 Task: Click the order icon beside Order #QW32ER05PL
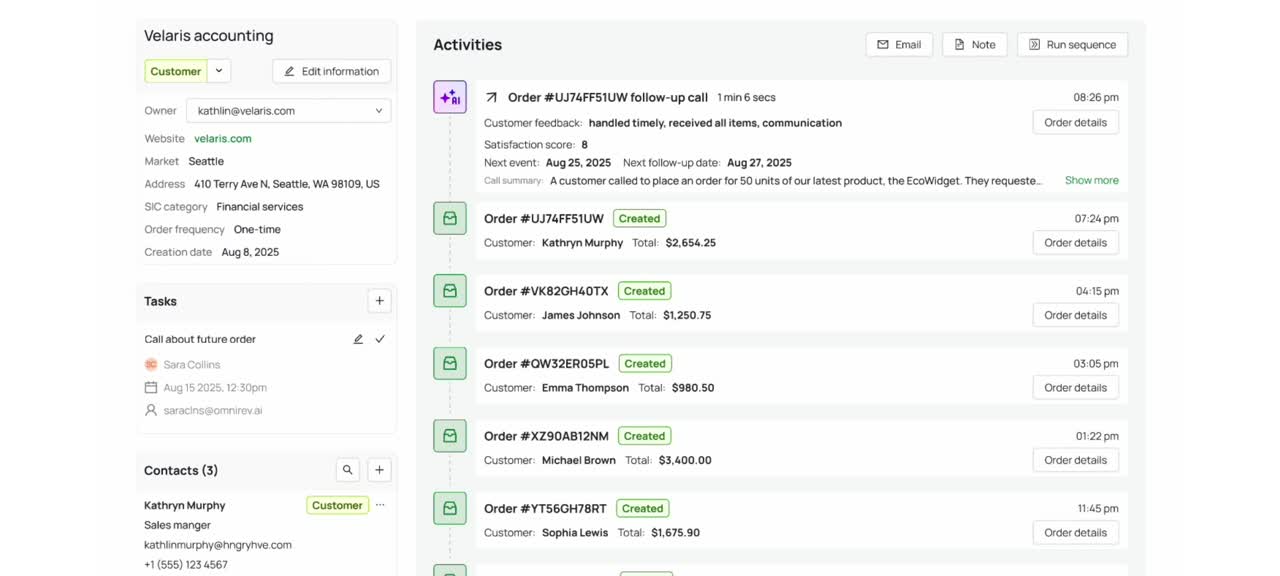tap(450, 363)
